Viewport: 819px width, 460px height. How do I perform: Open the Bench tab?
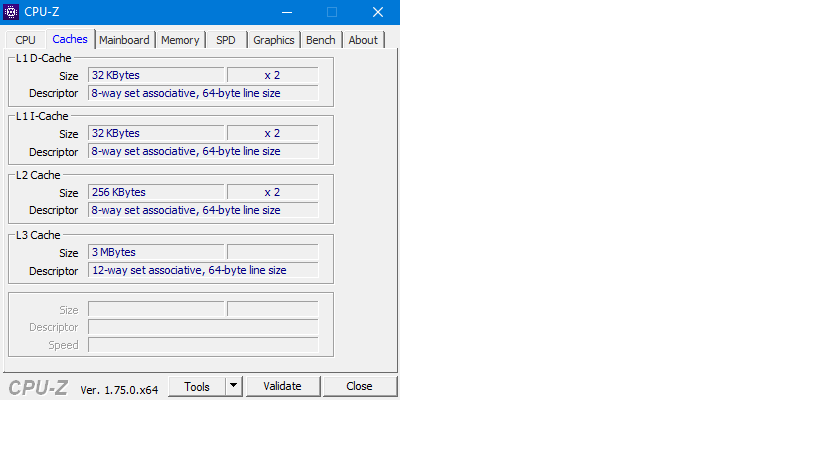pos(321,40)
